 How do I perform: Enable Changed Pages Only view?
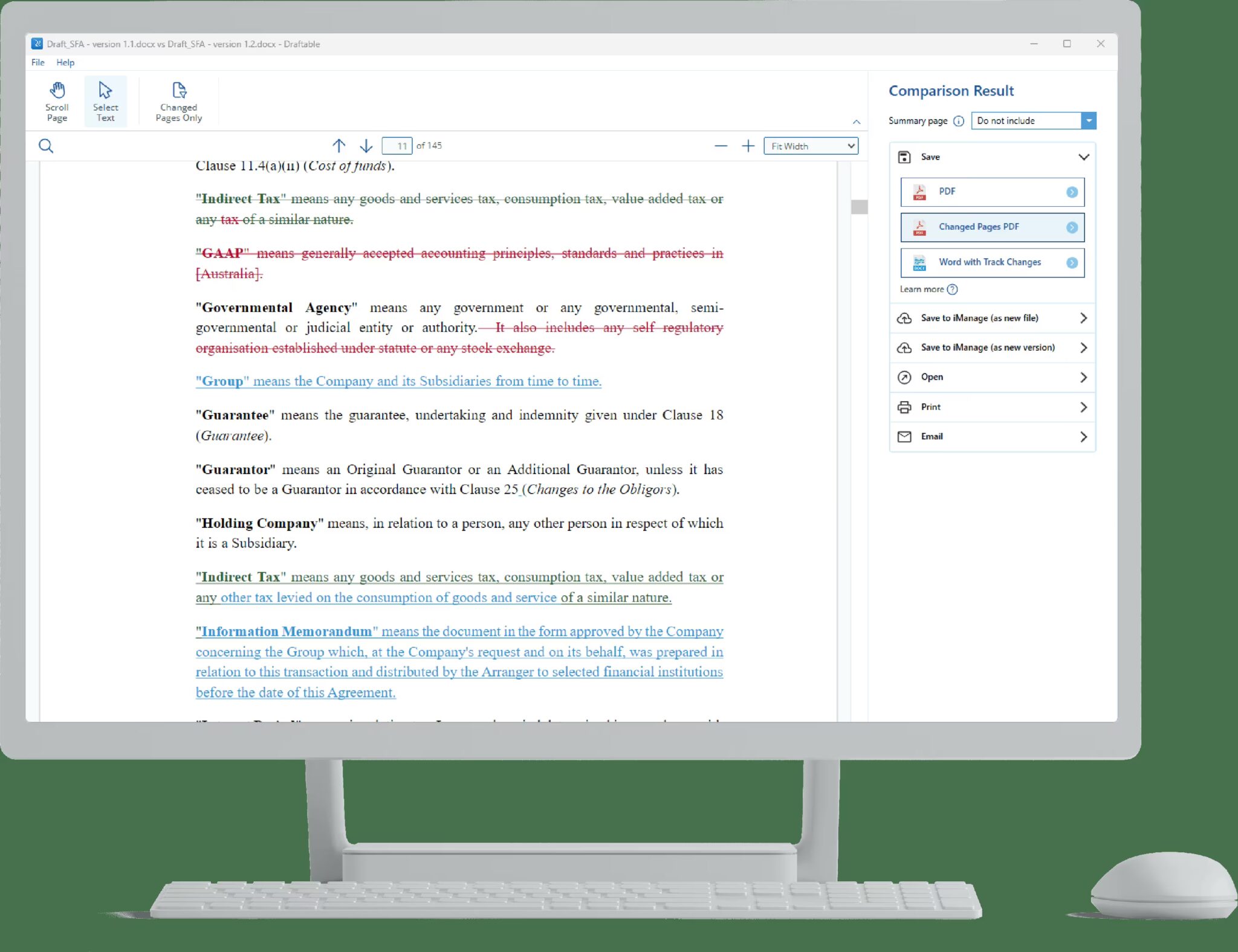point(177,100)
